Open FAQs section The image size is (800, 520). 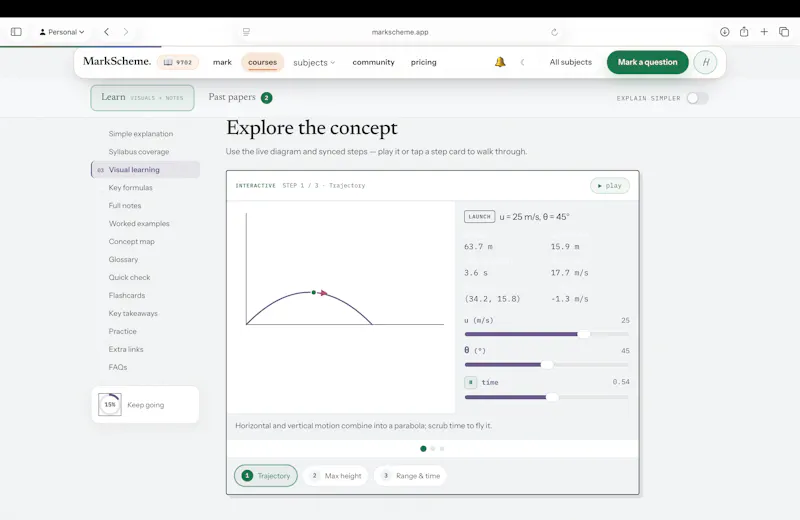pyautogui.click(x=118, y=367)
